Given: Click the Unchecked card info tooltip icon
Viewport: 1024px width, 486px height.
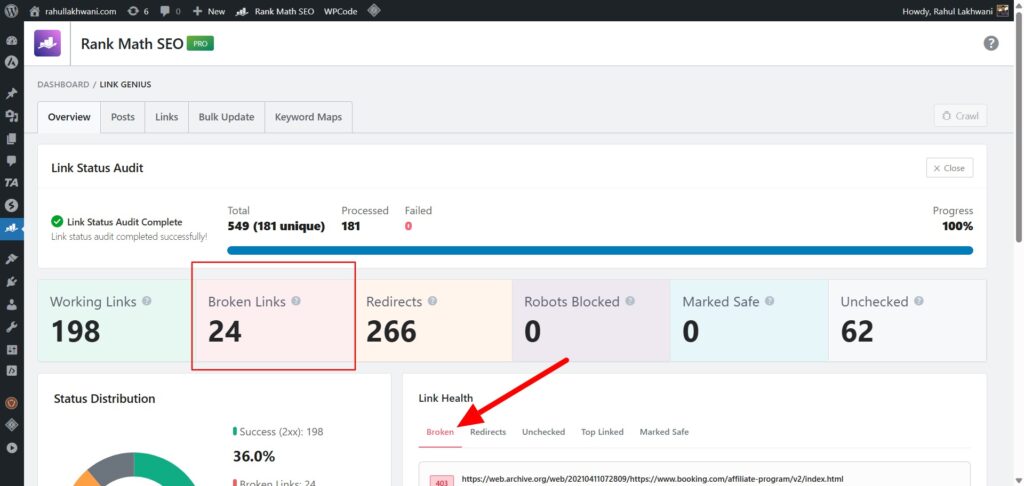Looking at the screenshot, I should (918, 301).
